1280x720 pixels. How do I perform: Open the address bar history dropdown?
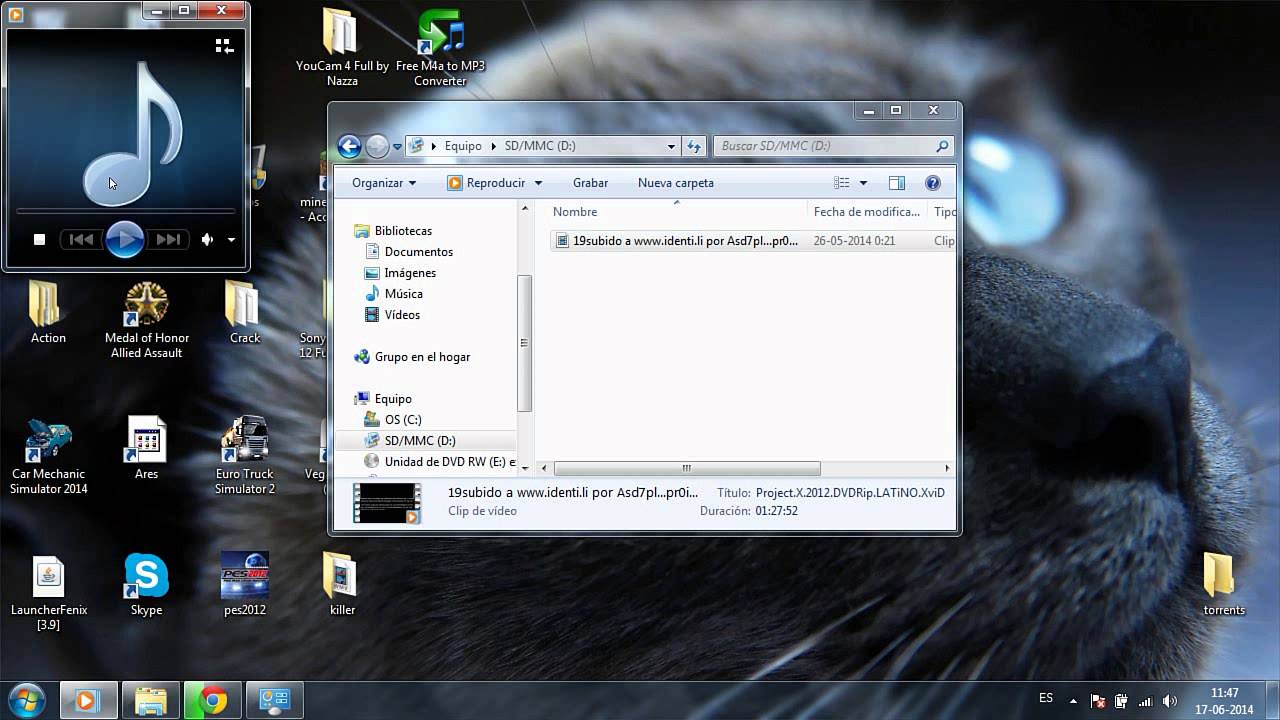pos(671,146)
